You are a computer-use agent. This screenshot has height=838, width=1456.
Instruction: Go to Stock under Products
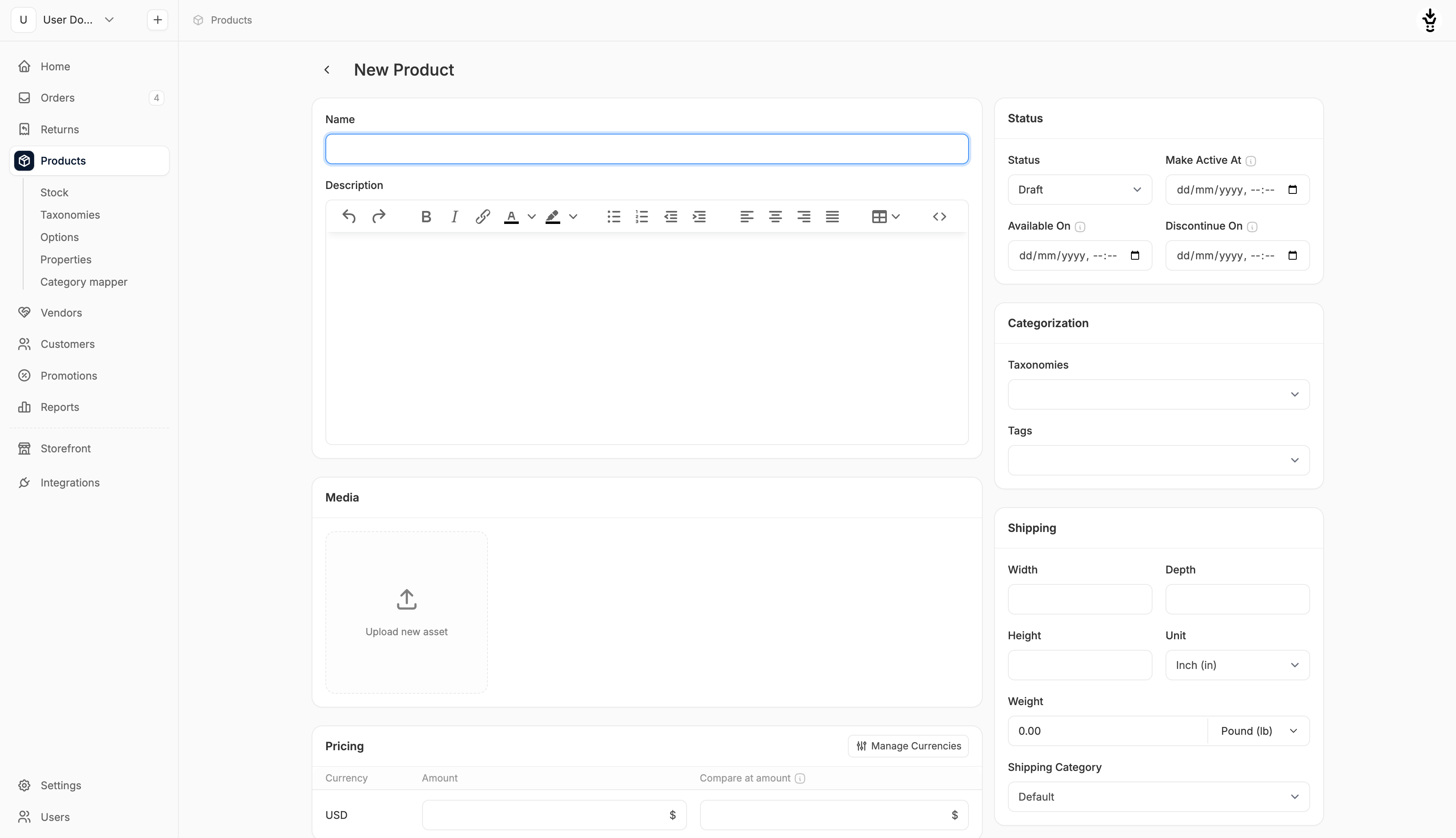54,192
